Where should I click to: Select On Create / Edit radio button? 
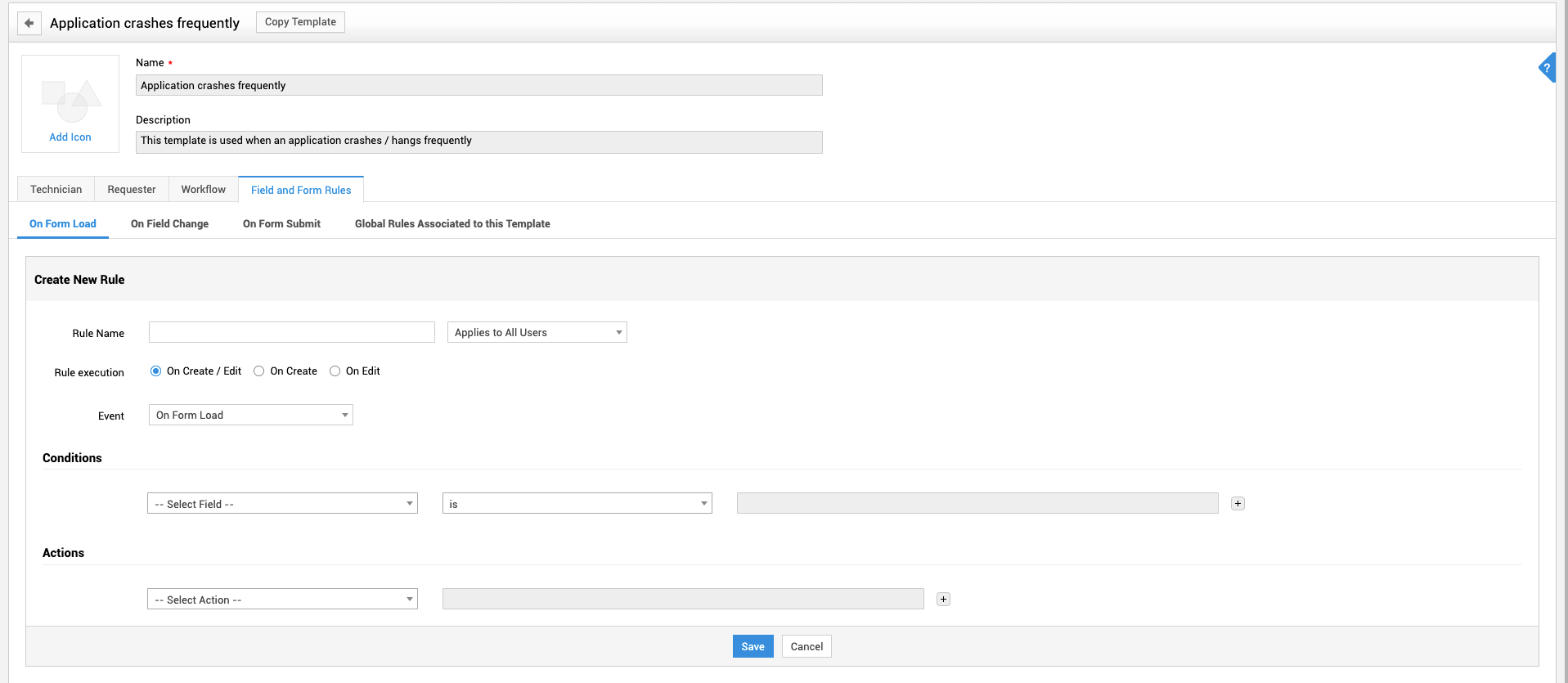tap(155, 371)
